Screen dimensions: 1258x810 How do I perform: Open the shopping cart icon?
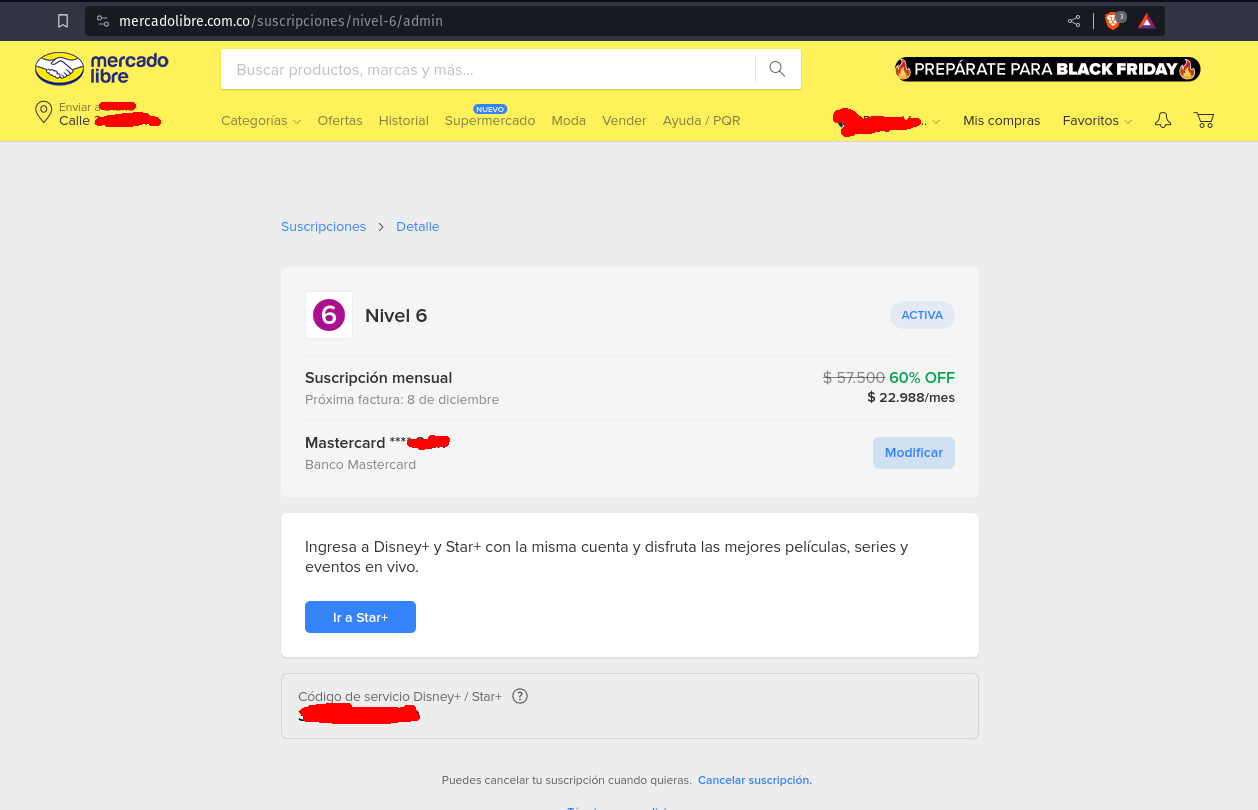pos(1204,120)
